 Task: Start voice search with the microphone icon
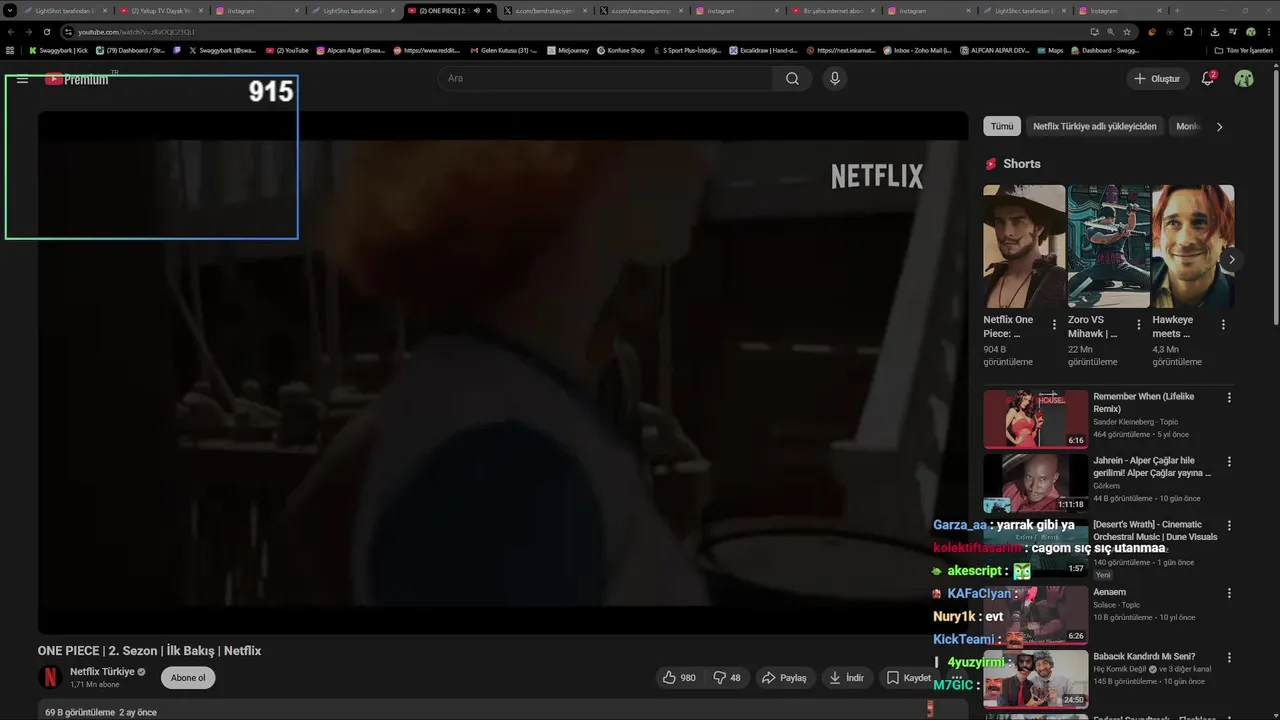(x=835, y=79)
